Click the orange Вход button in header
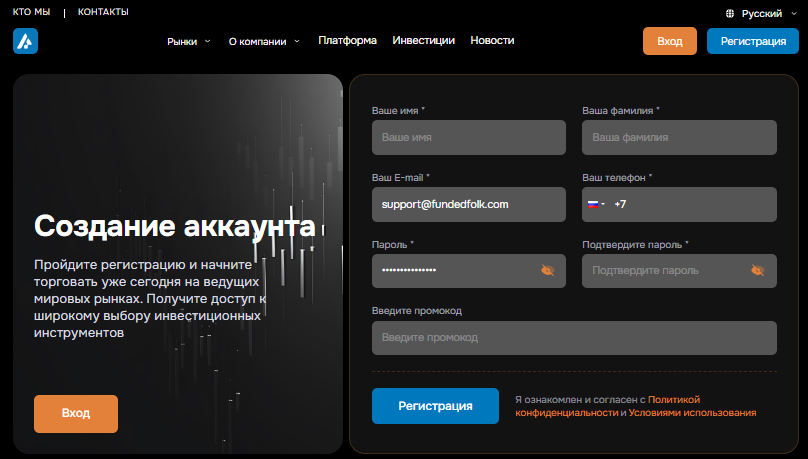808x459 pixels. [x=669, y=41]
